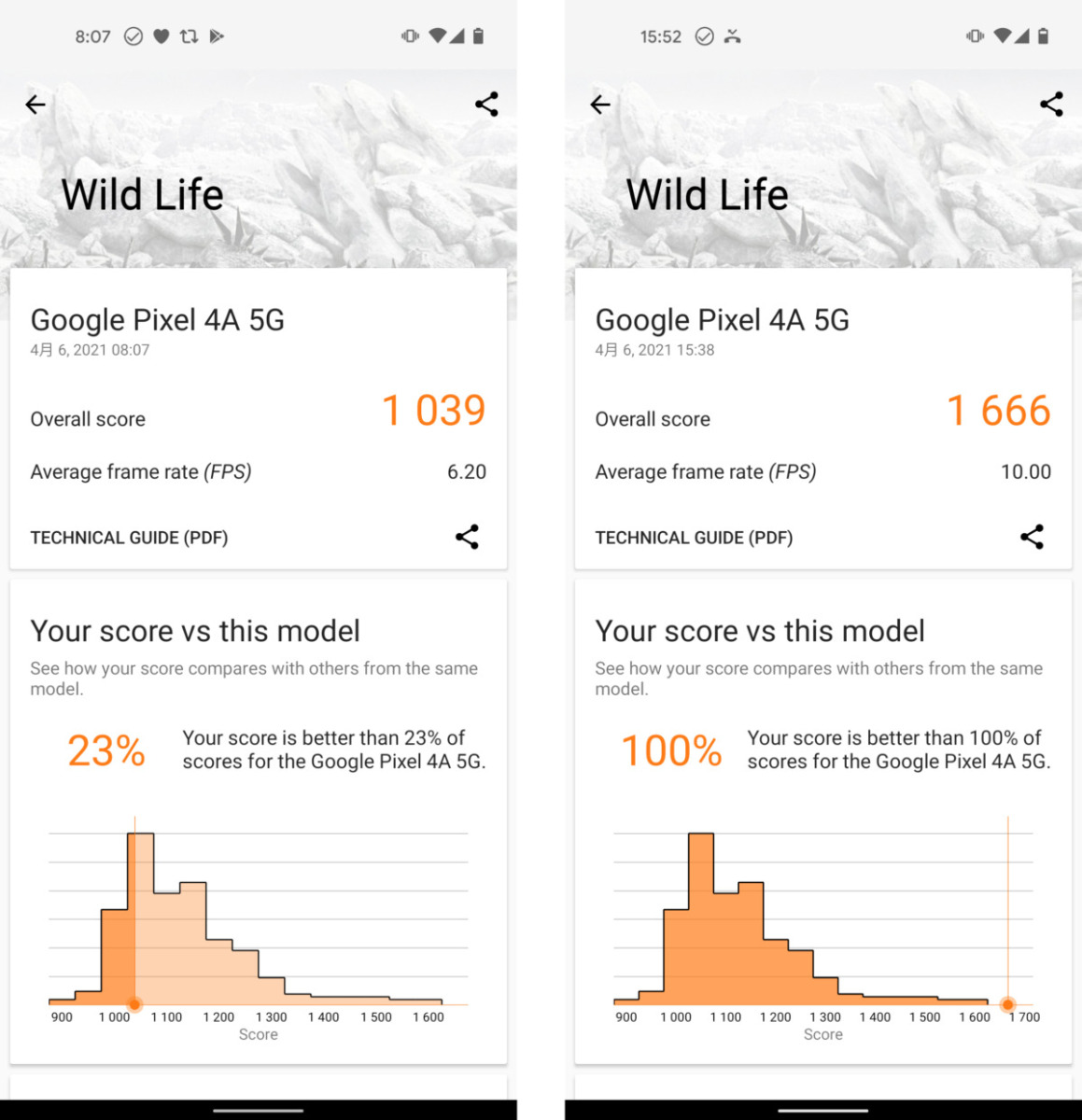Tap heart icon in left status bar
The height and width of the screenshot is (1120, 1082).
point(162,36)
